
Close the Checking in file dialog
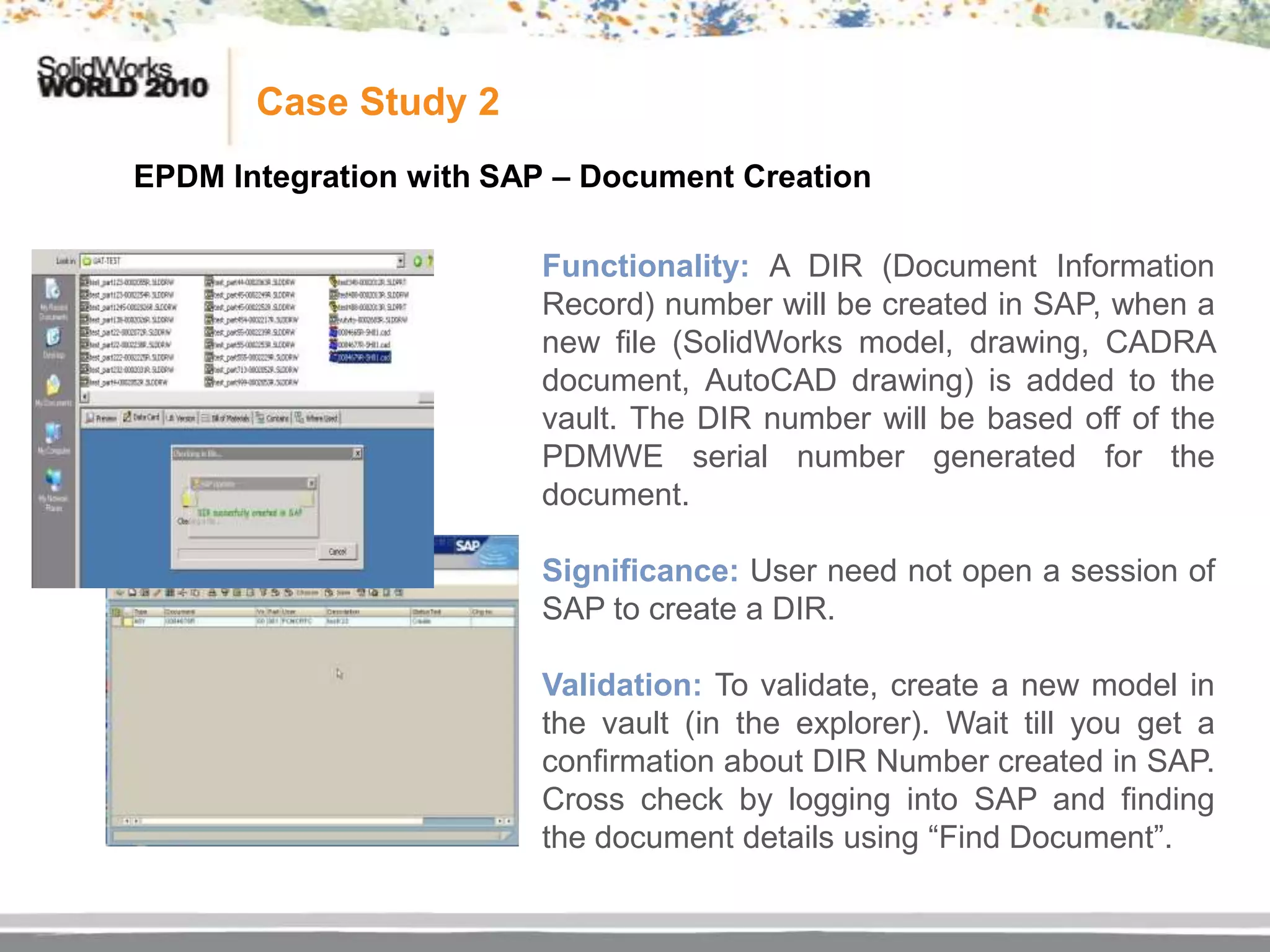tap(357, 454)
